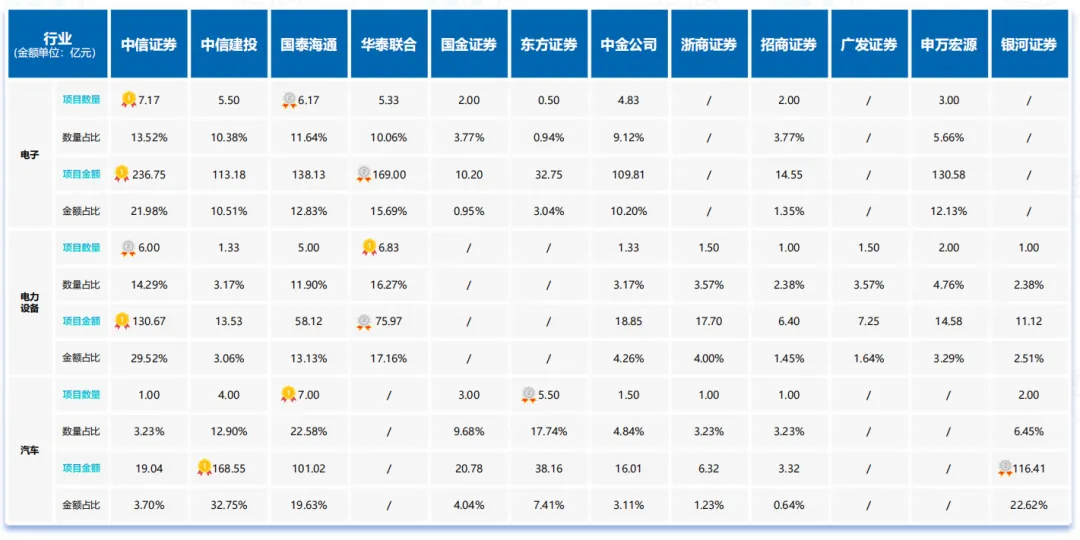Select the 华泰联合 column header

pyautogui.click(x=389, y=44)
